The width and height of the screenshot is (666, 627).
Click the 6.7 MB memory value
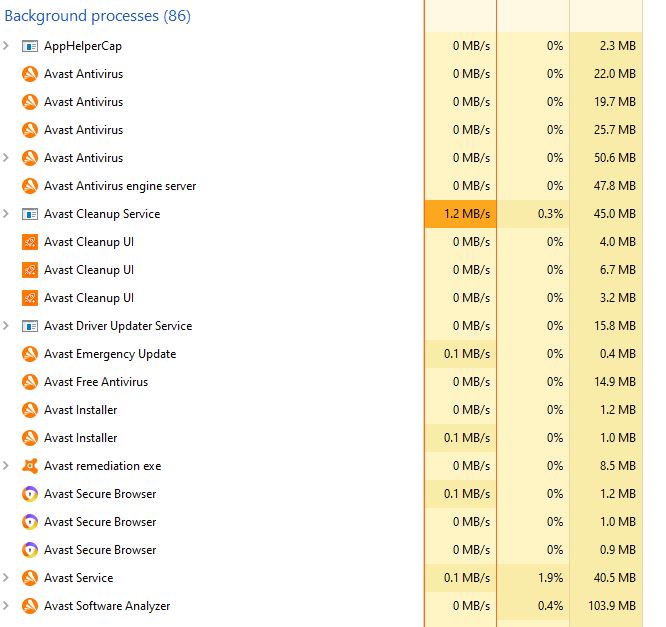[x=618, y=270]
